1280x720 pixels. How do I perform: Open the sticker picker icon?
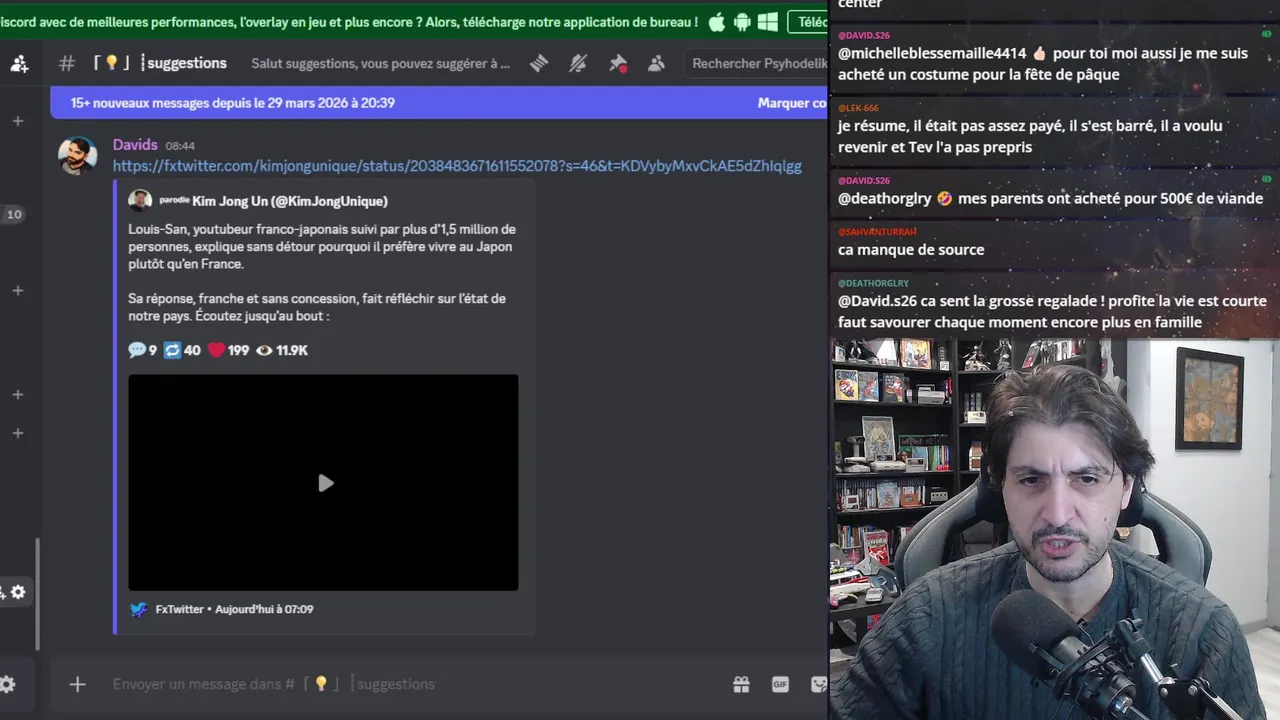coord(819,684)
